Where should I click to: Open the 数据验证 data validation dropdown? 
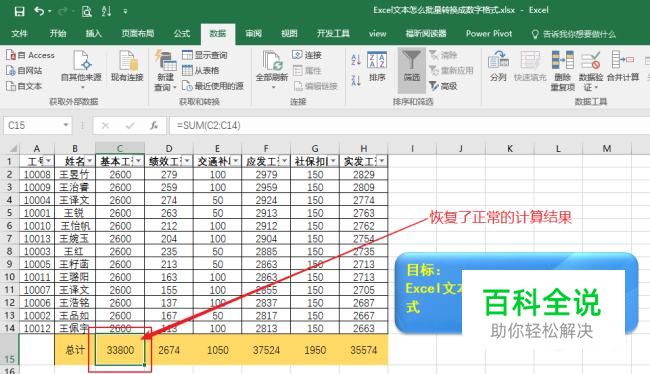(x=591, y=70)
